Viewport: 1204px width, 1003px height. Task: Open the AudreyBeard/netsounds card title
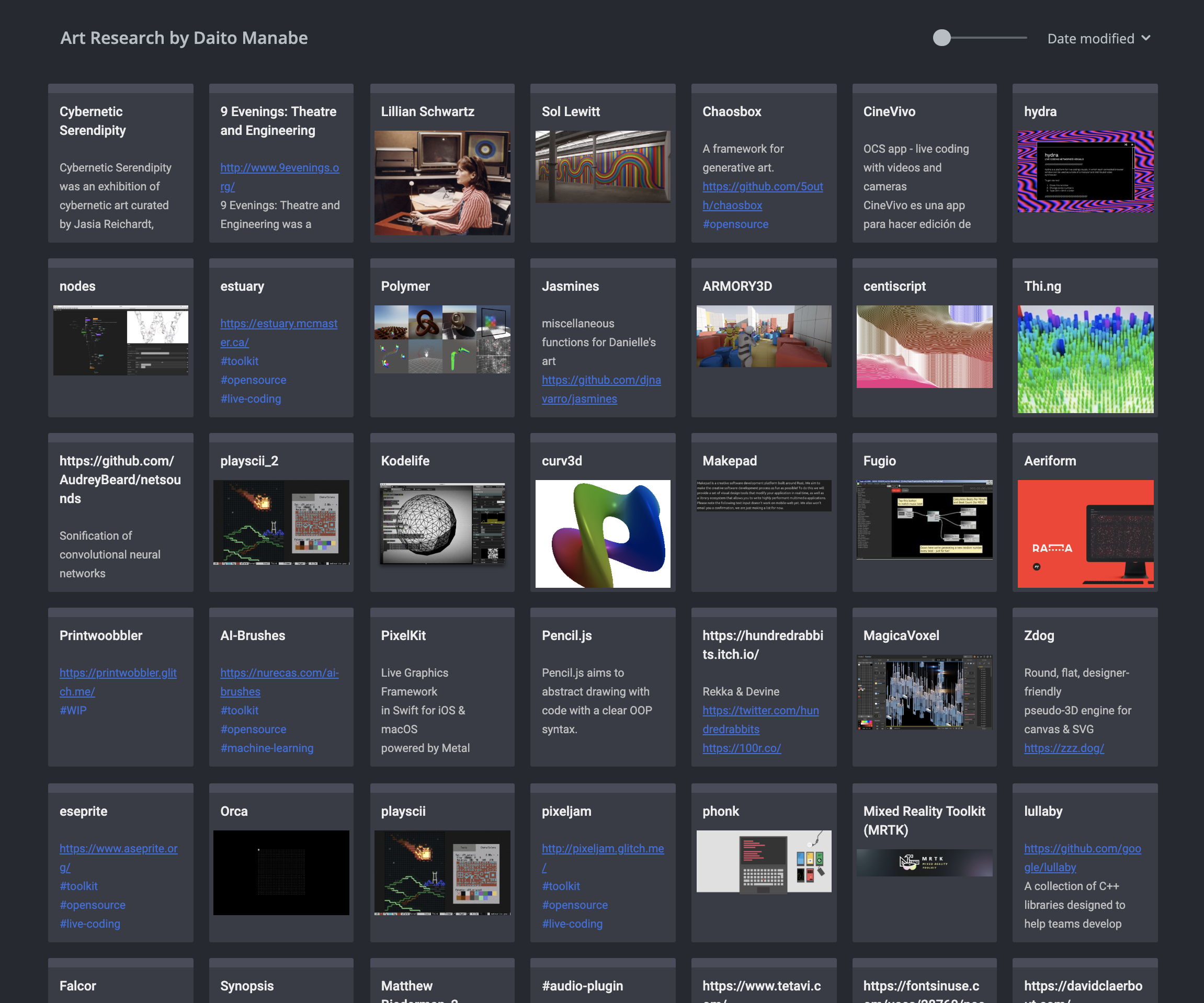tap(120, 480)
